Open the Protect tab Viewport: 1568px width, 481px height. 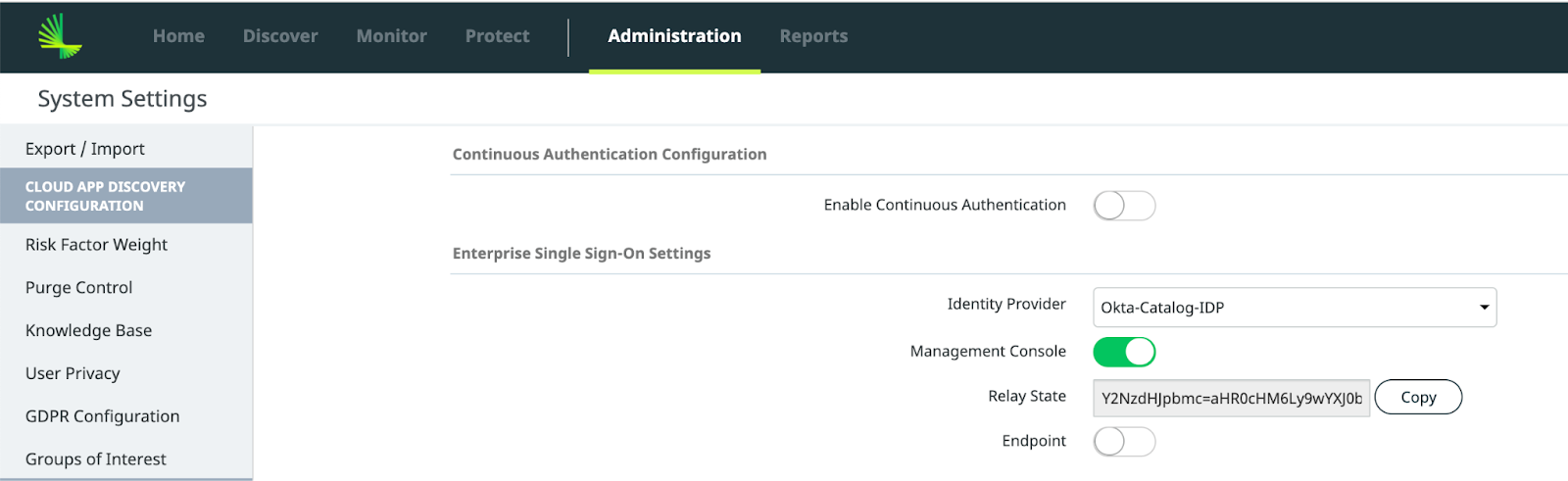(x=497, y=36)
